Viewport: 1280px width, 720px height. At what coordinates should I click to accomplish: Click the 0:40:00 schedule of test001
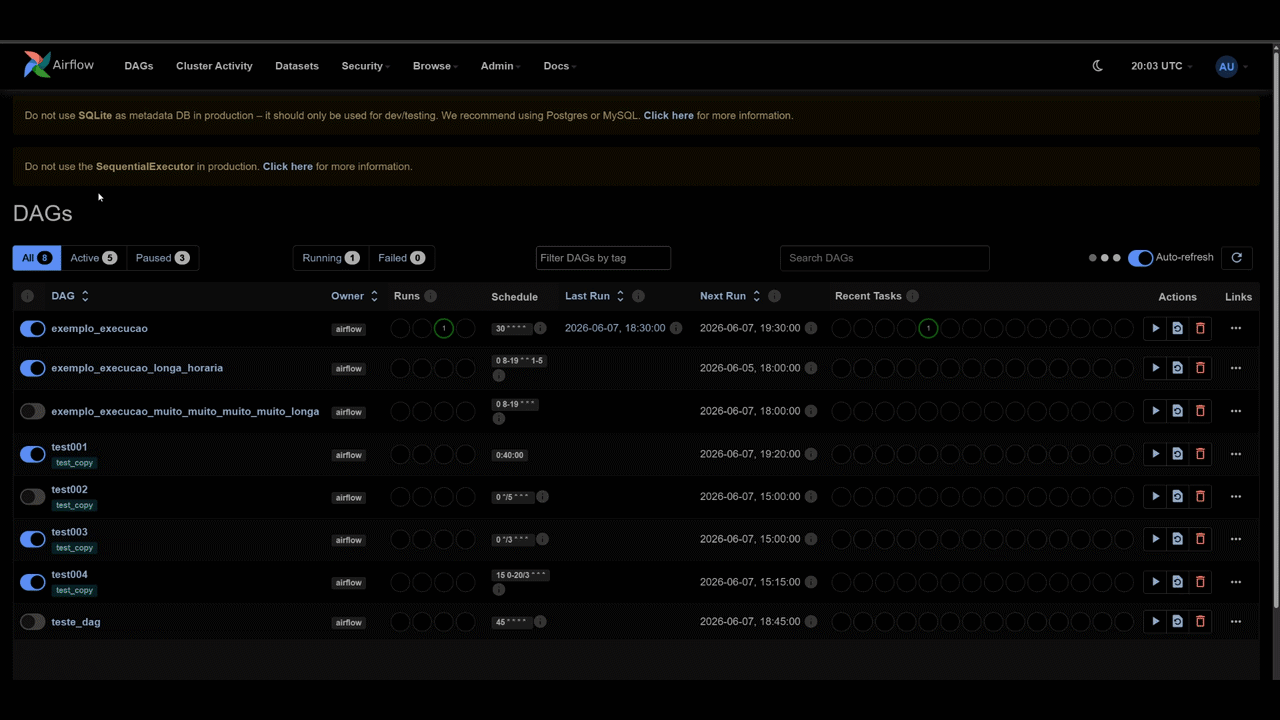[x=510, y=455]
